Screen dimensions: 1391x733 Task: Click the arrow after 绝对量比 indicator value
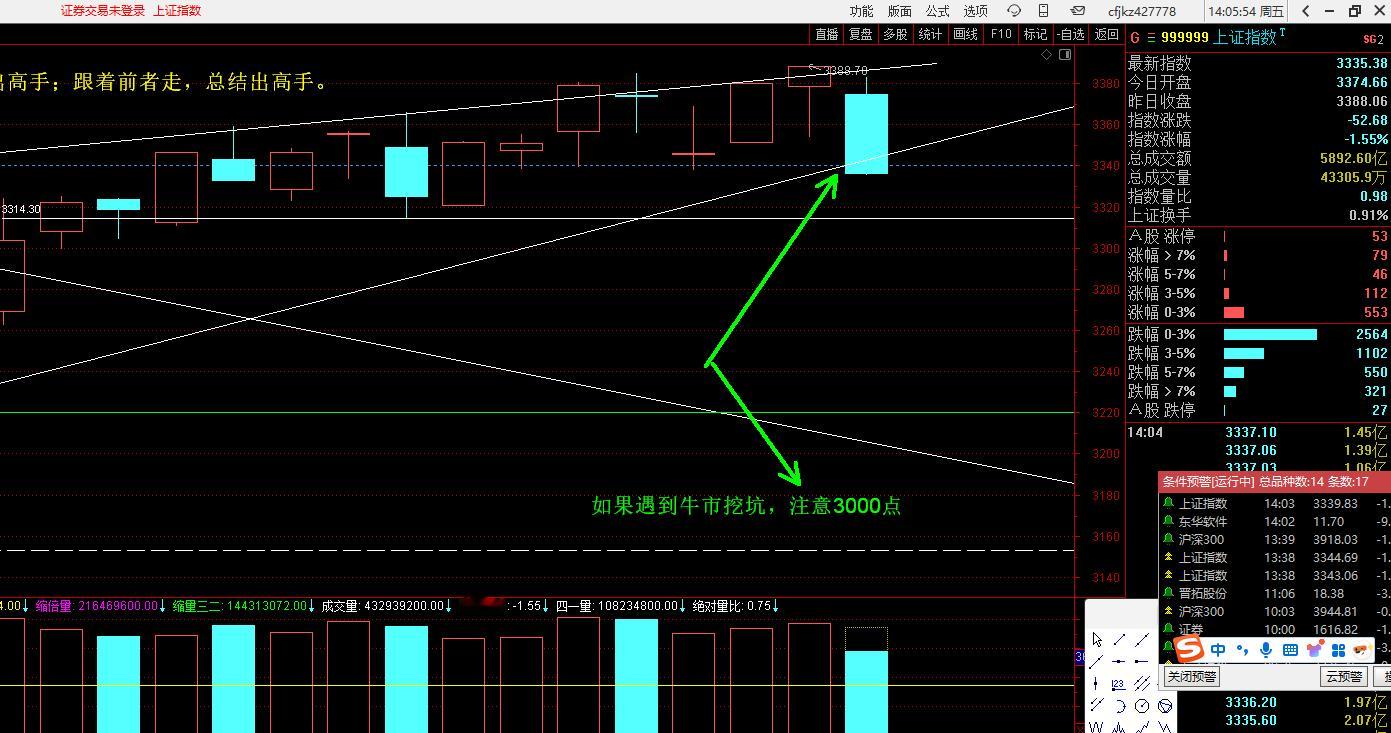(x=775, y=606)
